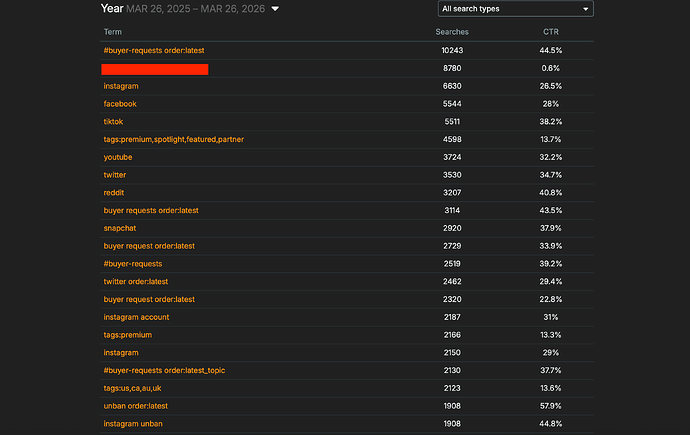Open the snapchat search term

(x=120, y=228)
